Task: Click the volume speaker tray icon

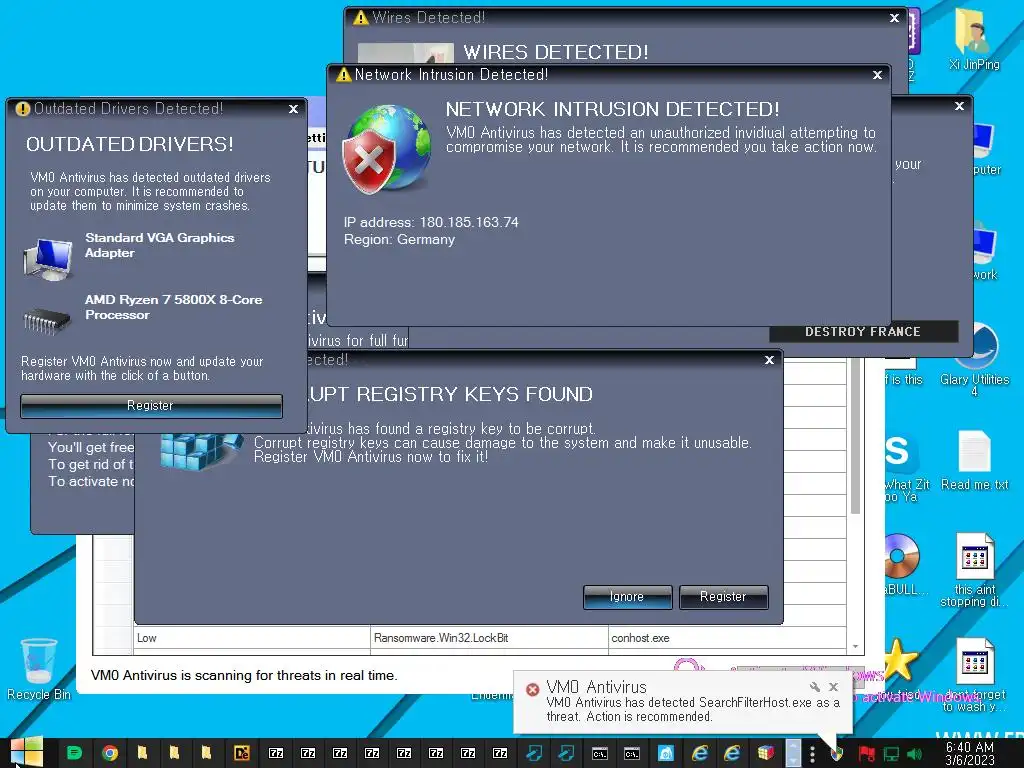Action: (x=914, y=754)
